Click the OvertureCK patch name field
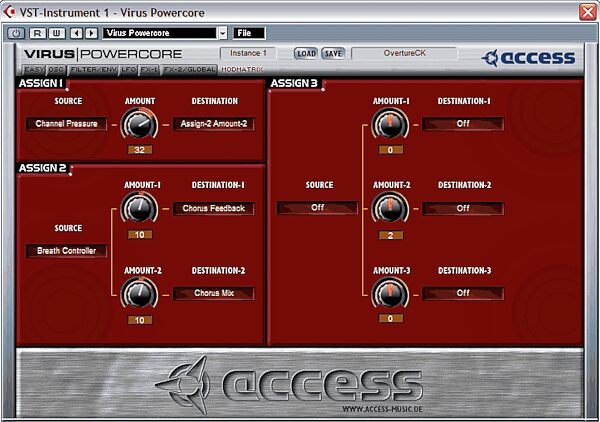This screenshot has width=600, height=422. (404, 53)
